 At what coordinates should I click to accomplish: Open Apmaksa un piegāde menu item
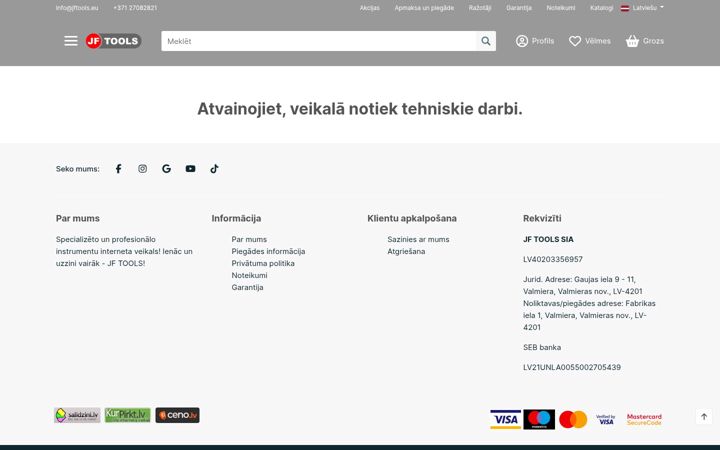(424, 8)
